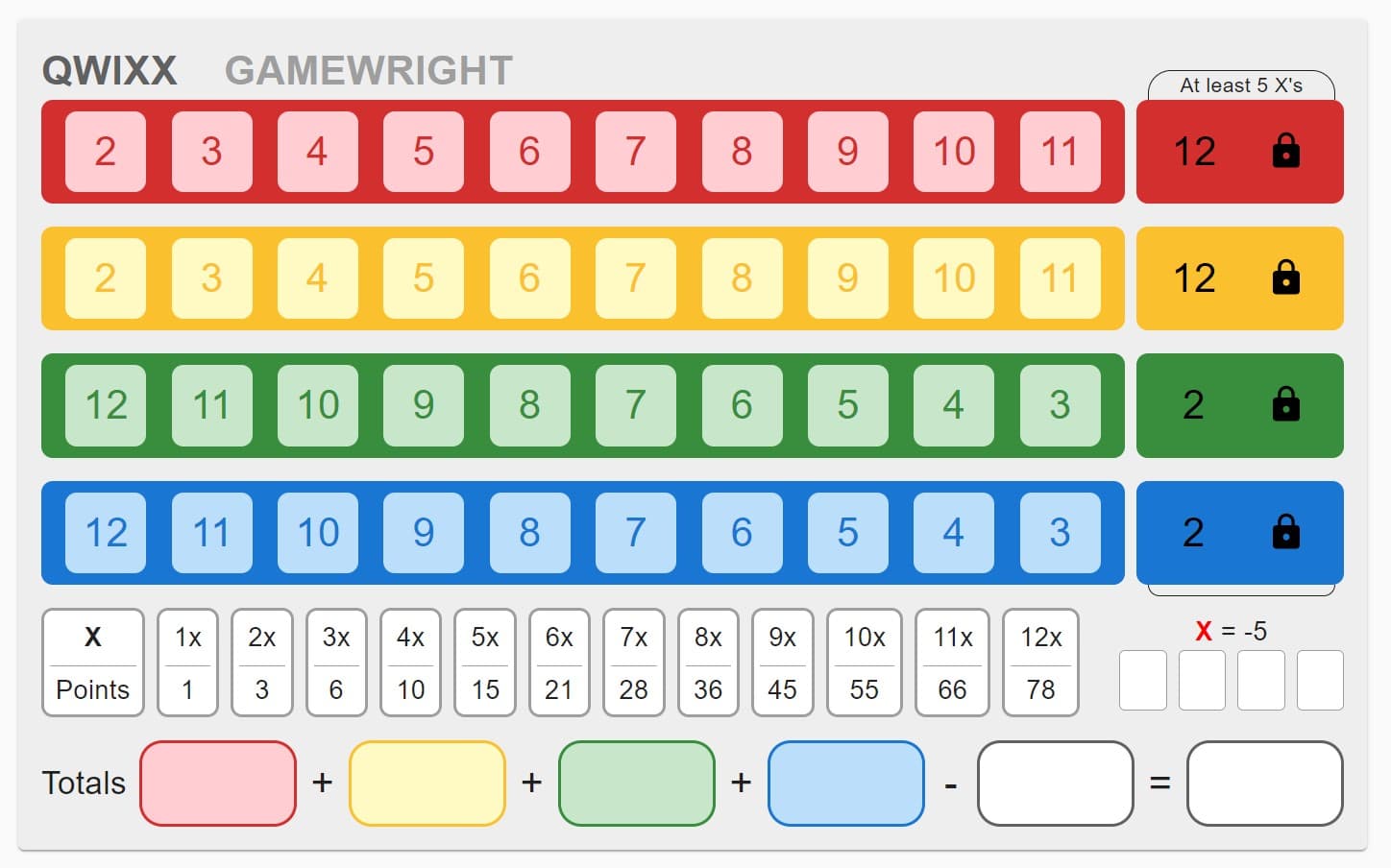Mark the blue 12 box

(x=106, y=532)
